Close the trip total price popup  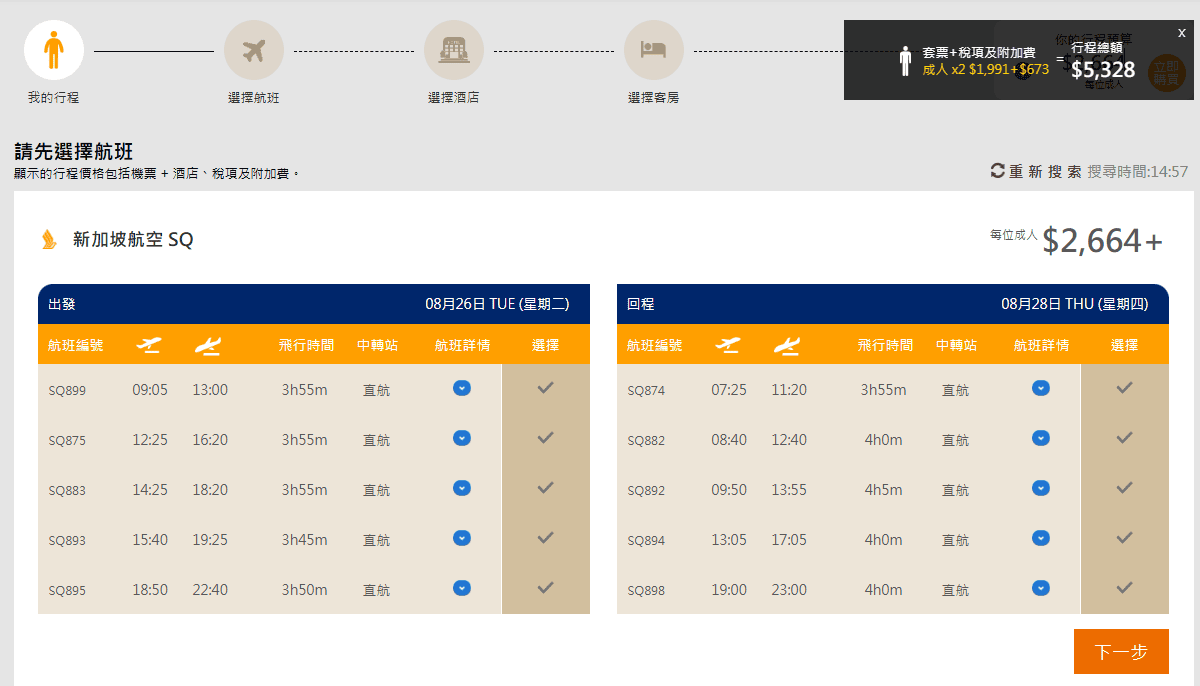point(1181,33)
